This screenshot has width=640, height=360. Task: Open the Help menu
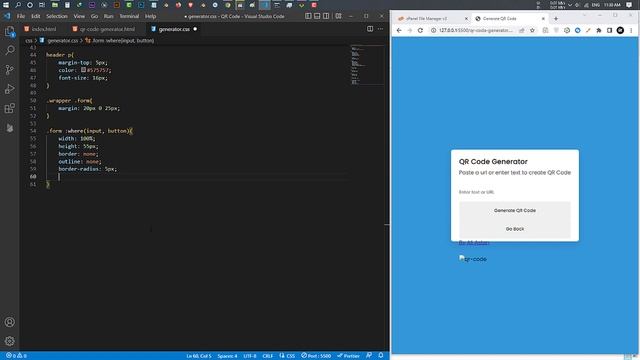point(151,16)
